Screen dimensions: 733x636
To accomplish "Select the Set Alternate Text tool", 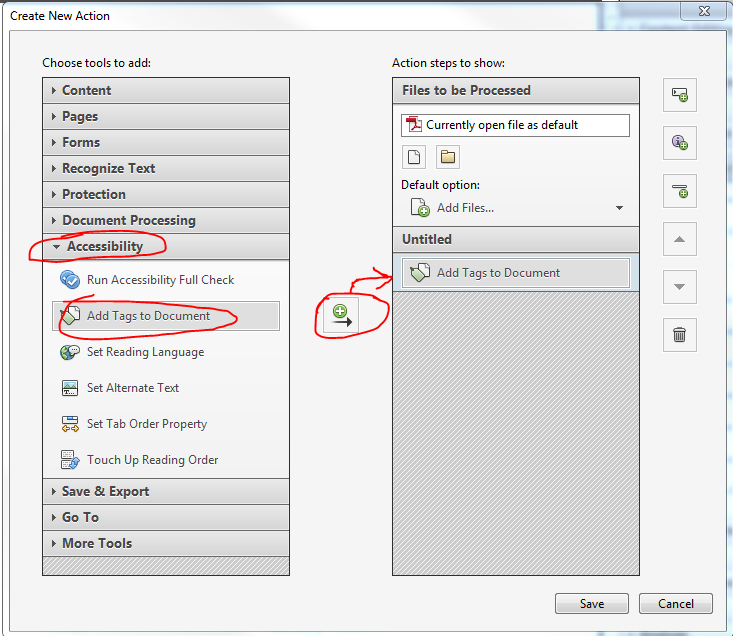I will [132, 388].
